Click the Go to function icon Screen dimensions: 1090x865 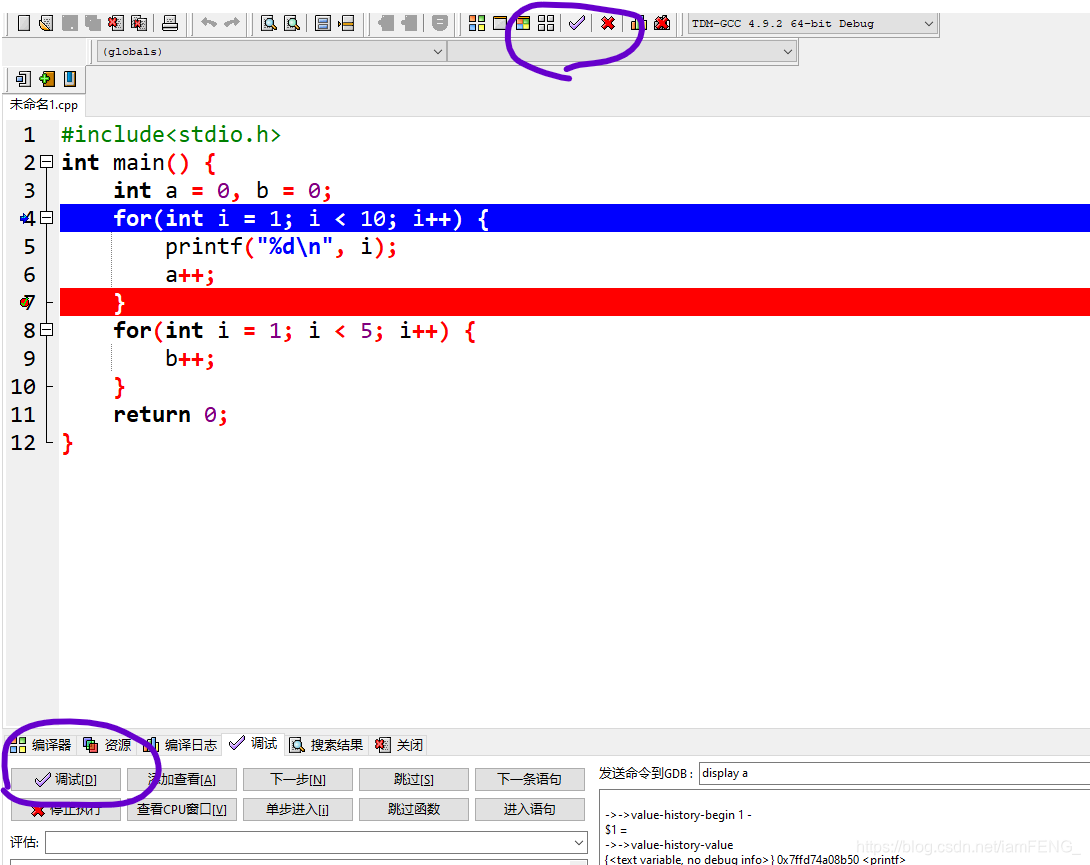(323, 24)
